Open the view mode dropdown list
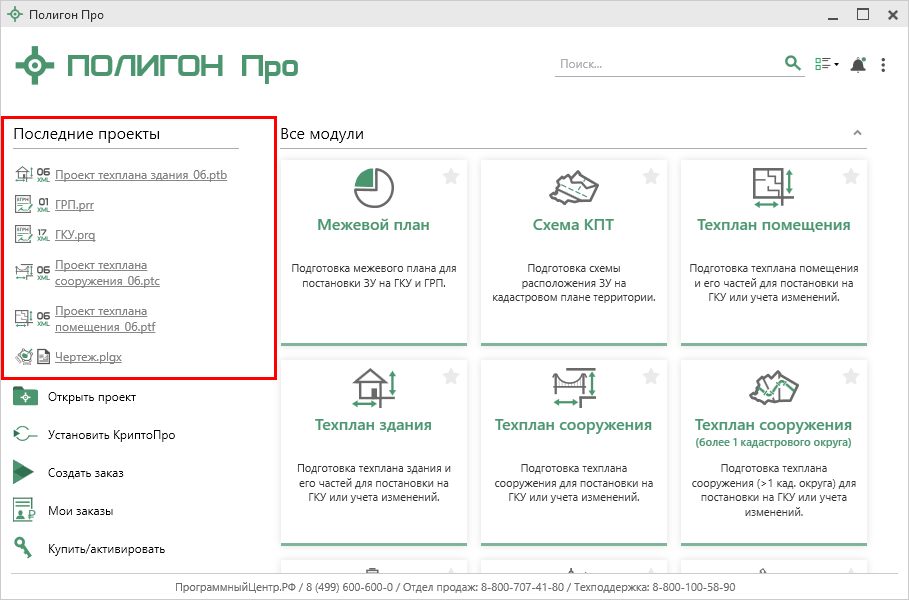909x600 pixels. 827,65
